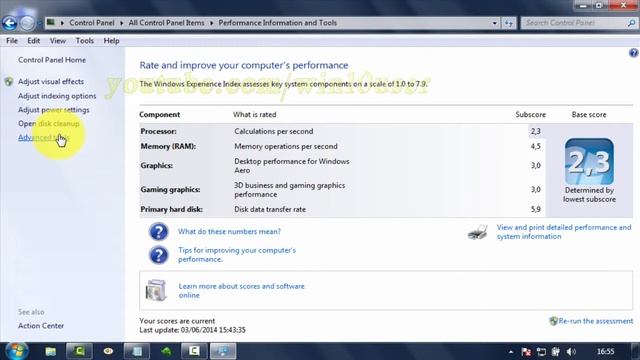
Task: Click All Control Panel Items breadcrumb
Action: (x=166, y=23)
